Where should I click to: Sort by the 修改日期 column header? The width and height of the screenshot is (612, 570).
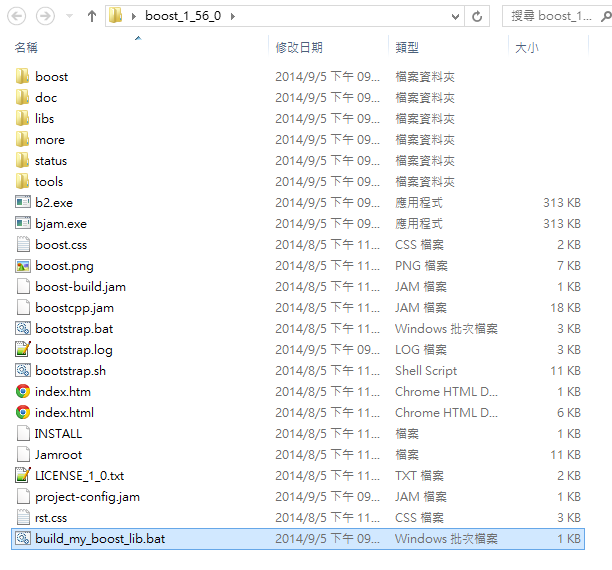point(299,48)
